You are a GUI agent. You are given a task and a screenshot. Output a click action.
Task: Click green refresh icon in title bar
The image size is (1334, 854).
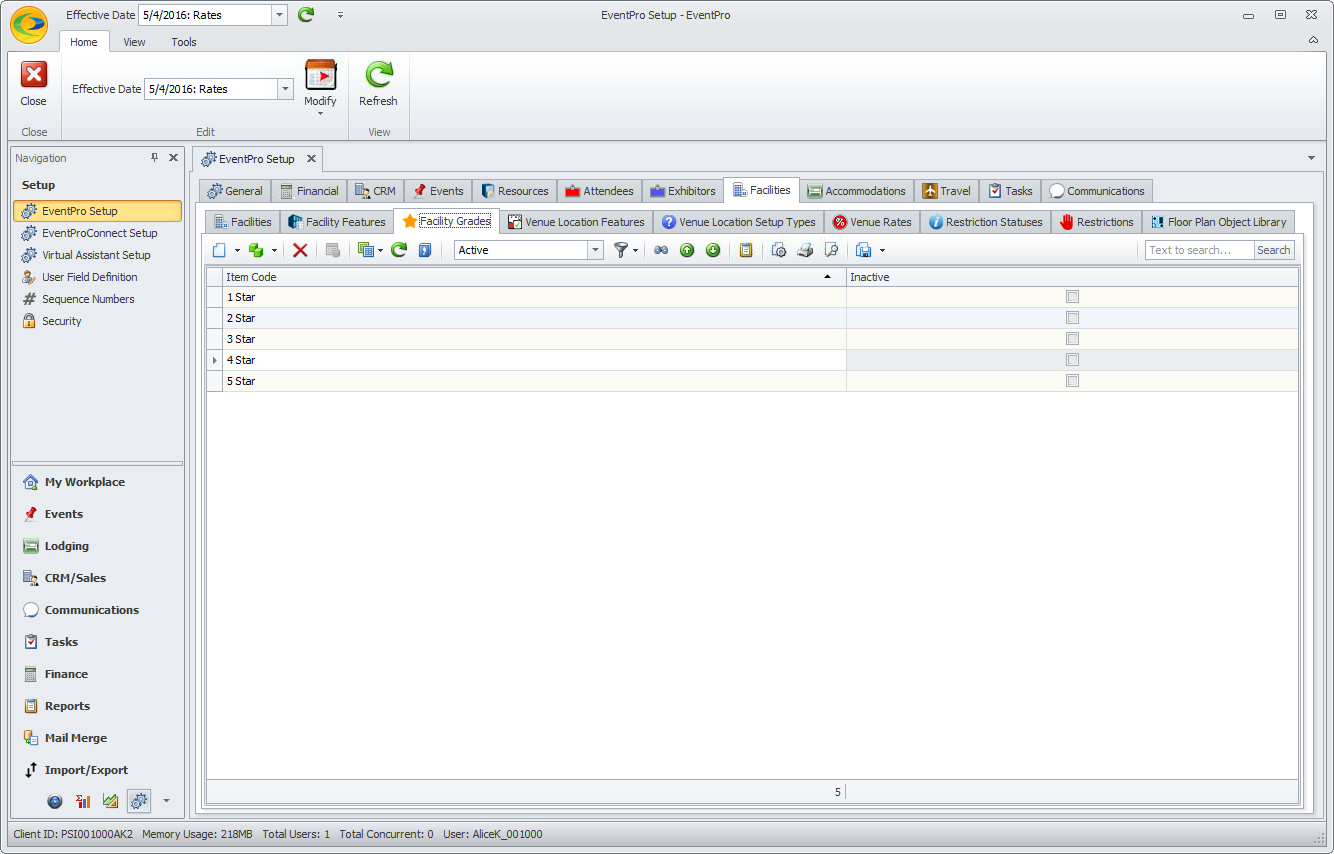(x=306, y=15)
